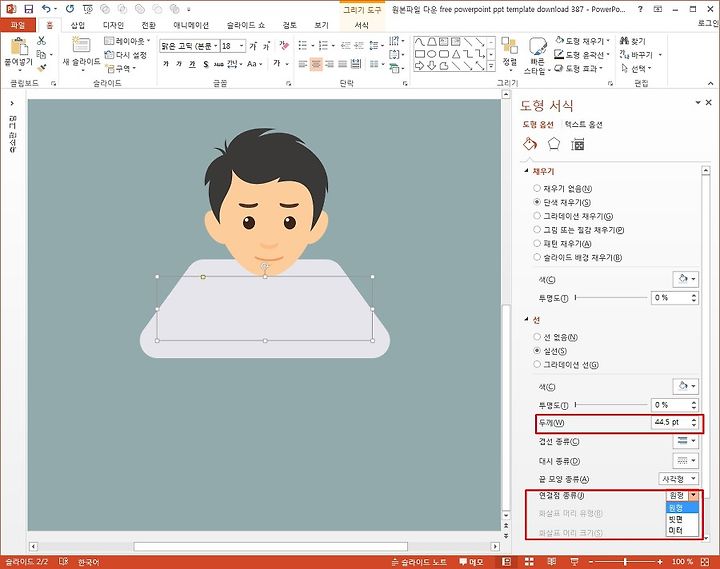This screenshot has height=569, width=720.
Task: Select 패턴 채우기 (Pattern fill) radio button
Action: click(536, 243)
